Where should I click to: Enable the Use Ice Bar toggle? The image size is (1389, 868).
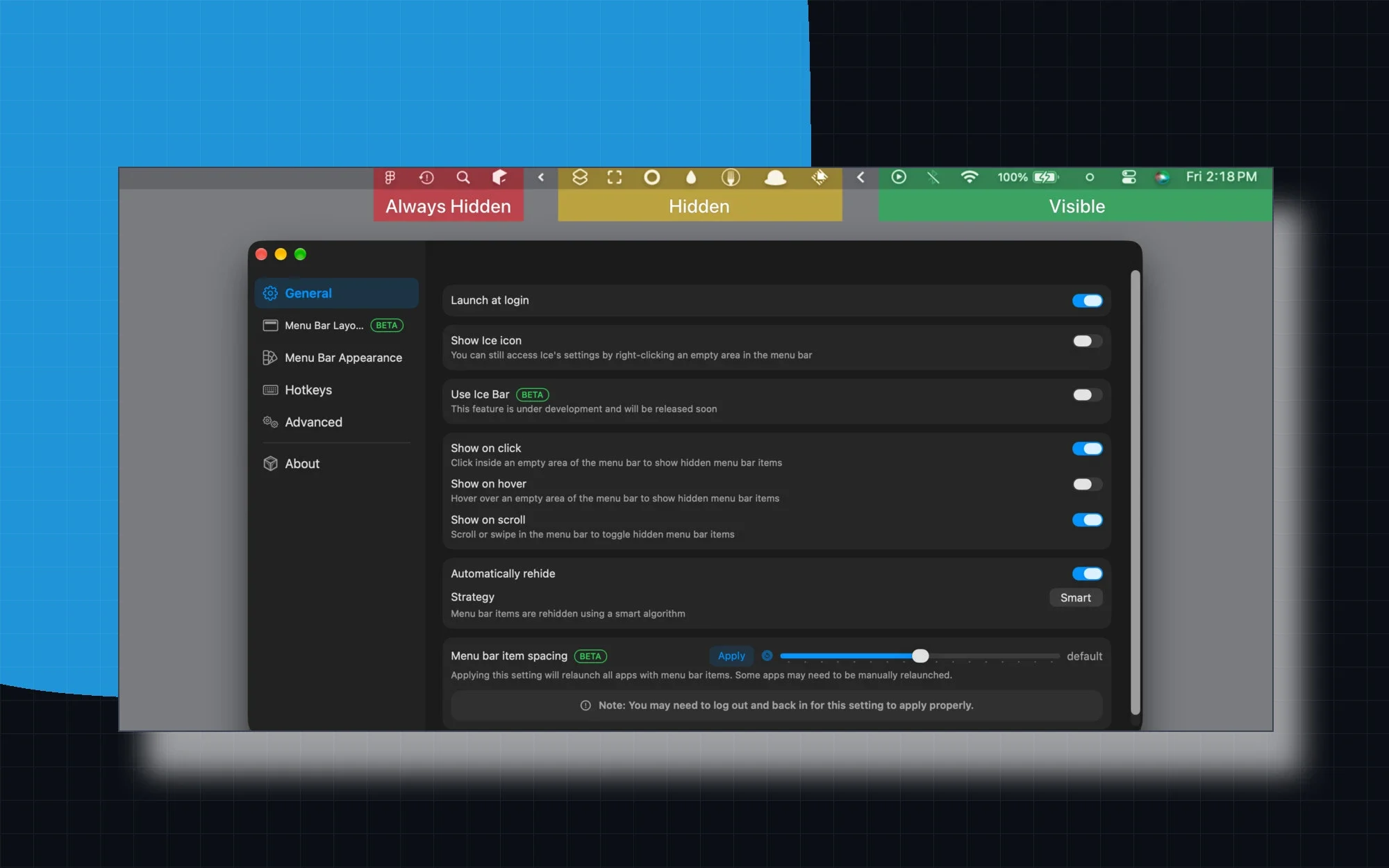1087,394
